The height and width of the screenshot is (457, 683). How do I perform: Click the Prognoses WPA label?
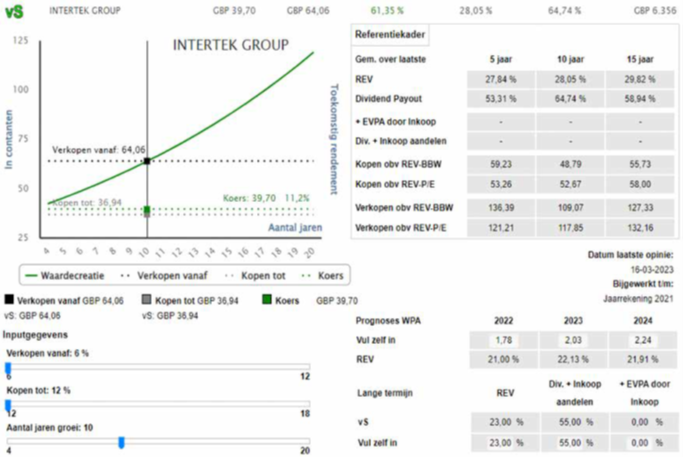(388, 321)
